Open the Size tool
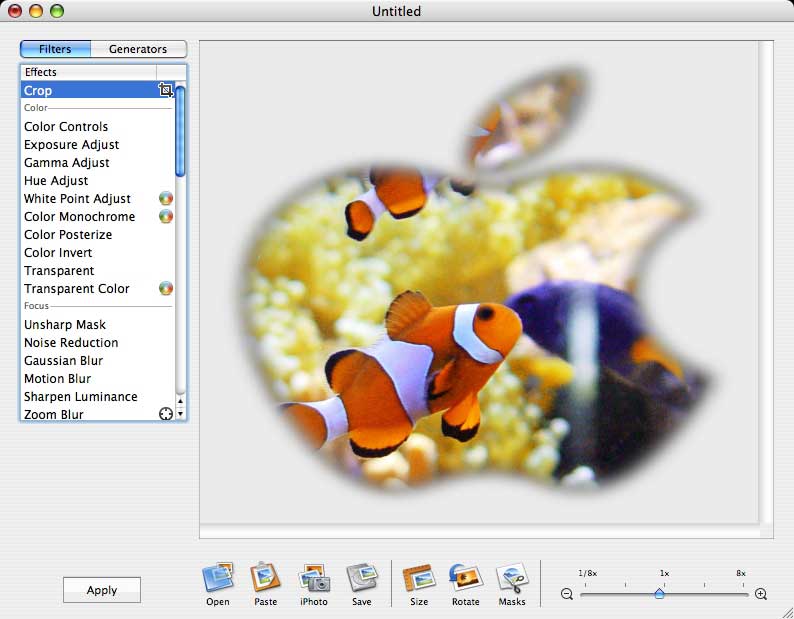Screen dimensions: 794x619 point(418,579)
